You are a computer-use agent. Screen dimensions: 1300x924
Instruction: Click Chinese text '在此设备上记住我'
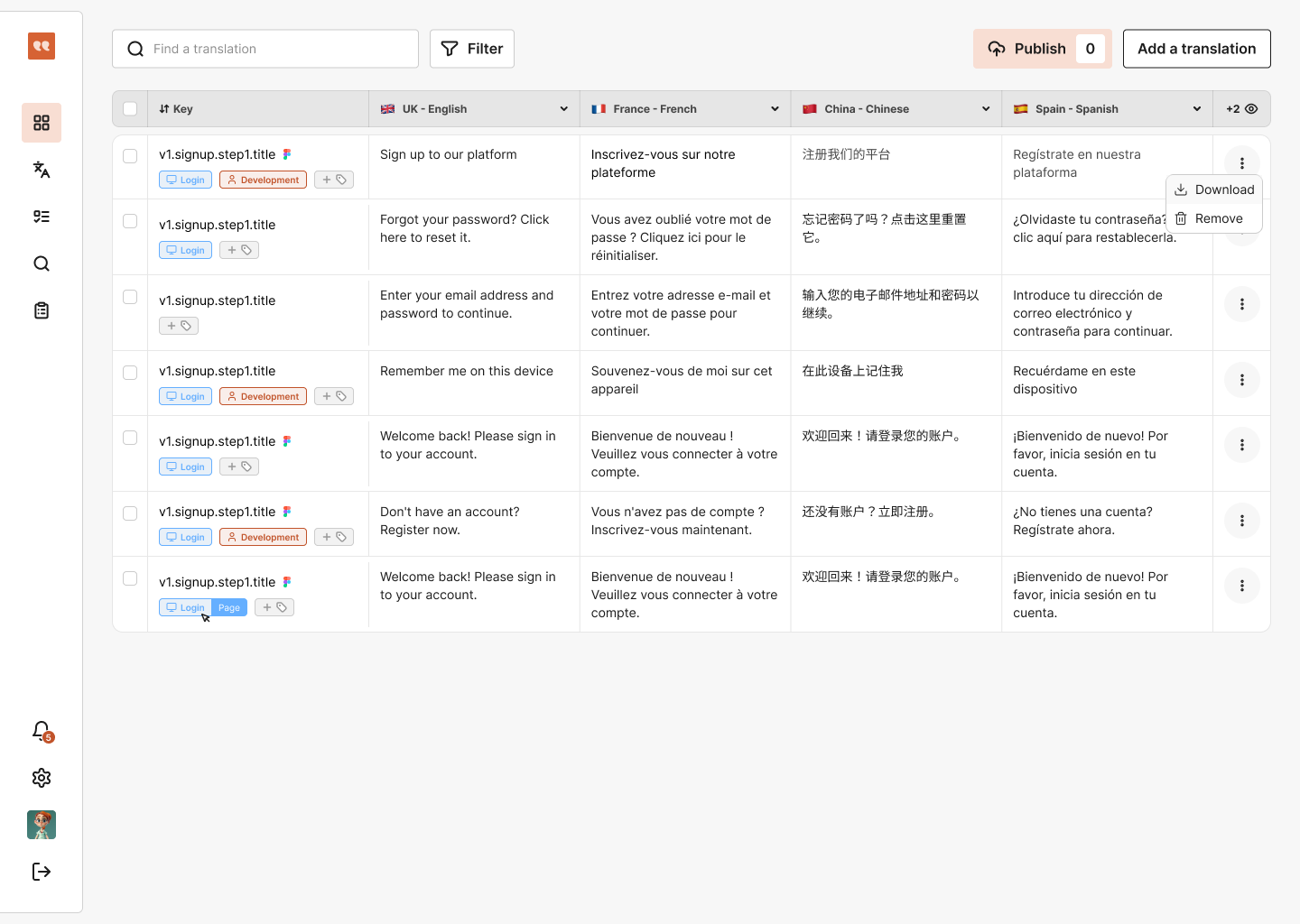[853, 371]
